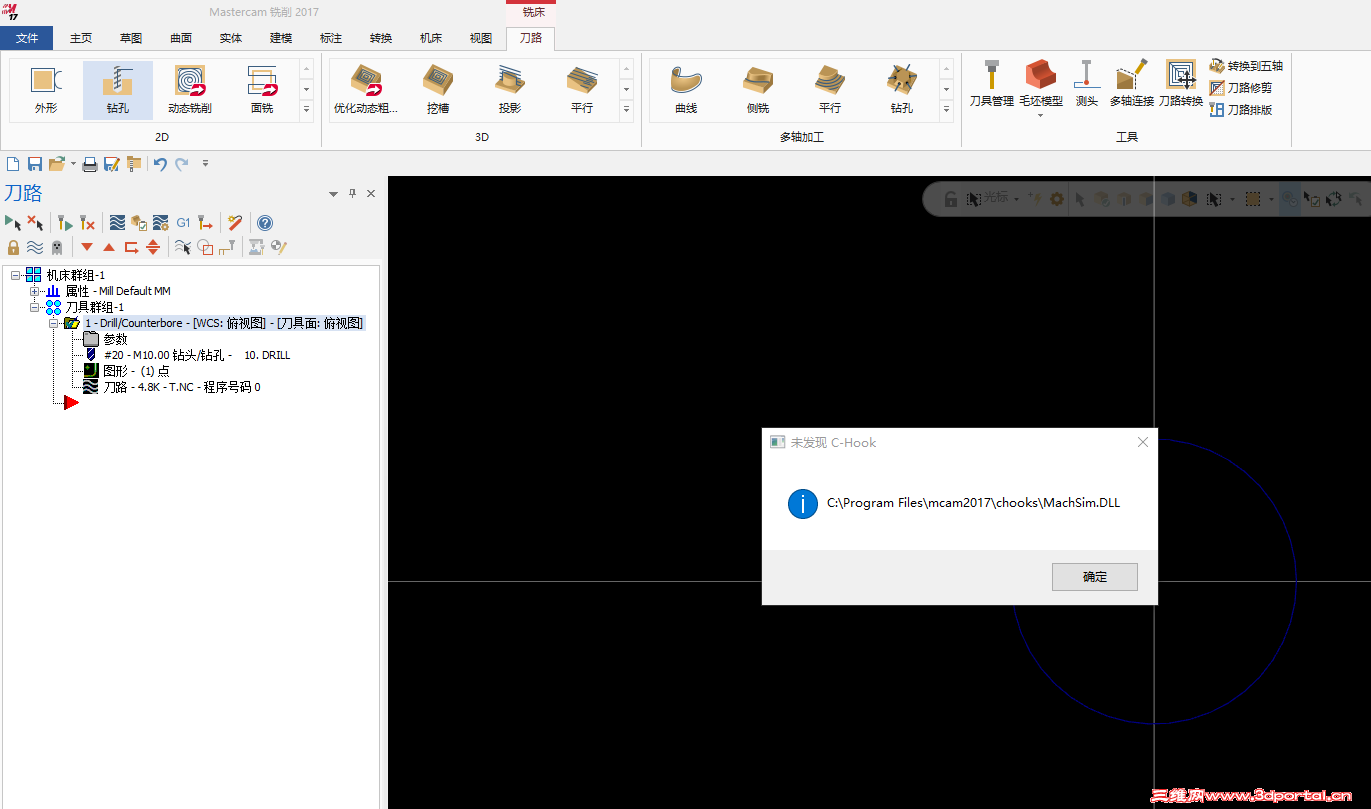Save the file using the floppy disk icon
This screenshot has height=809, width=1371.
(x=34, y=164)
